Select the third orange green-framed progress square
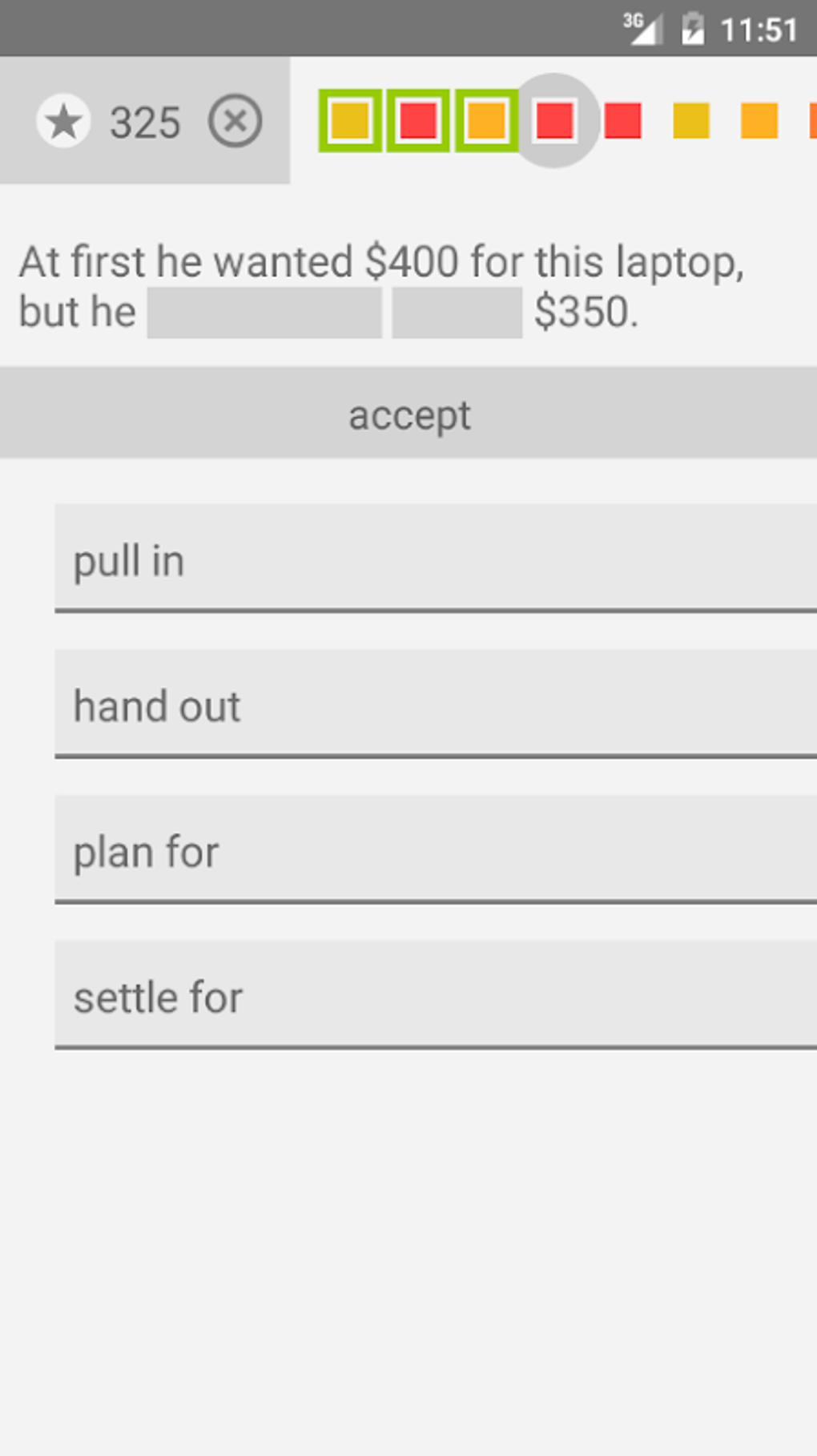 pos(486,121)
